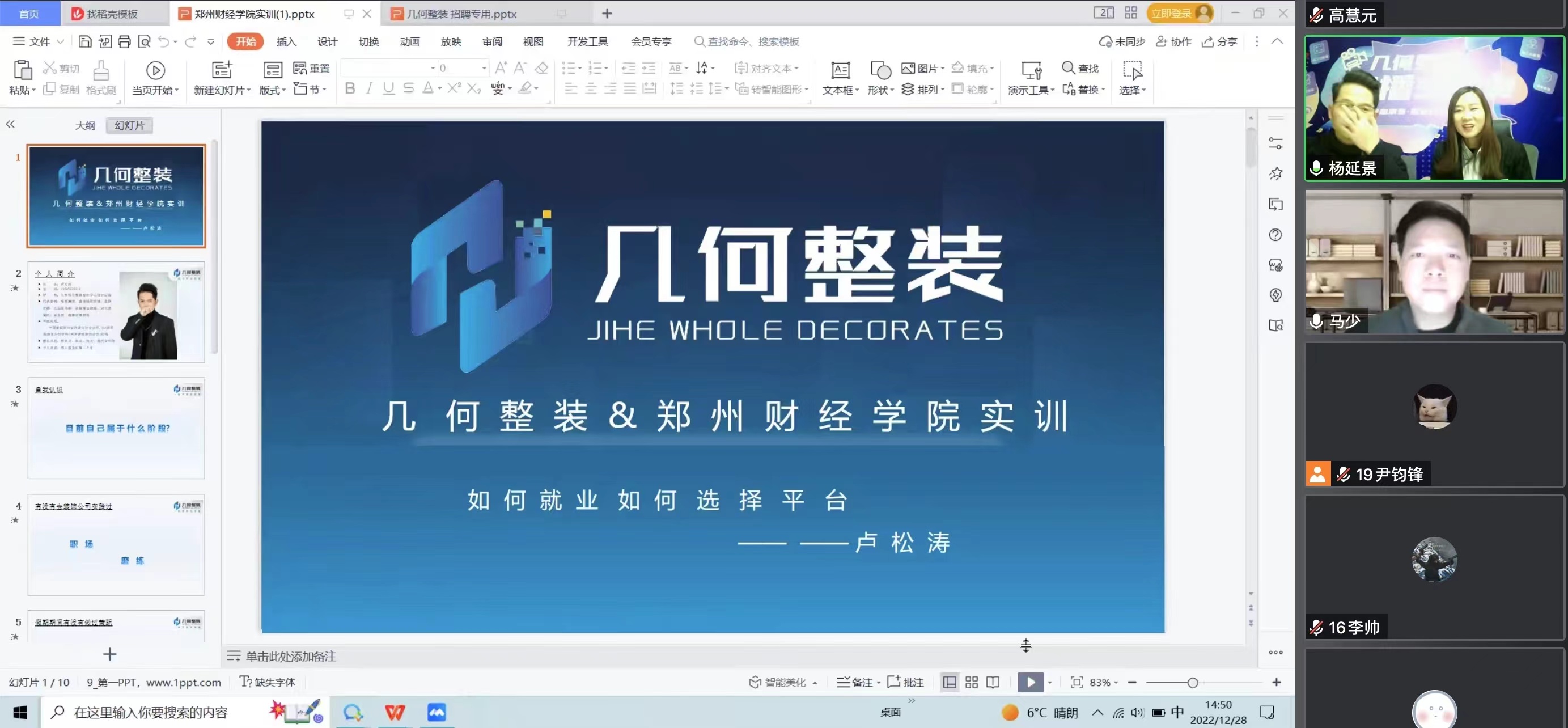Switch to reading view book icon
The height and width of the screenshot is (728, 1568).
pos(993,682)
